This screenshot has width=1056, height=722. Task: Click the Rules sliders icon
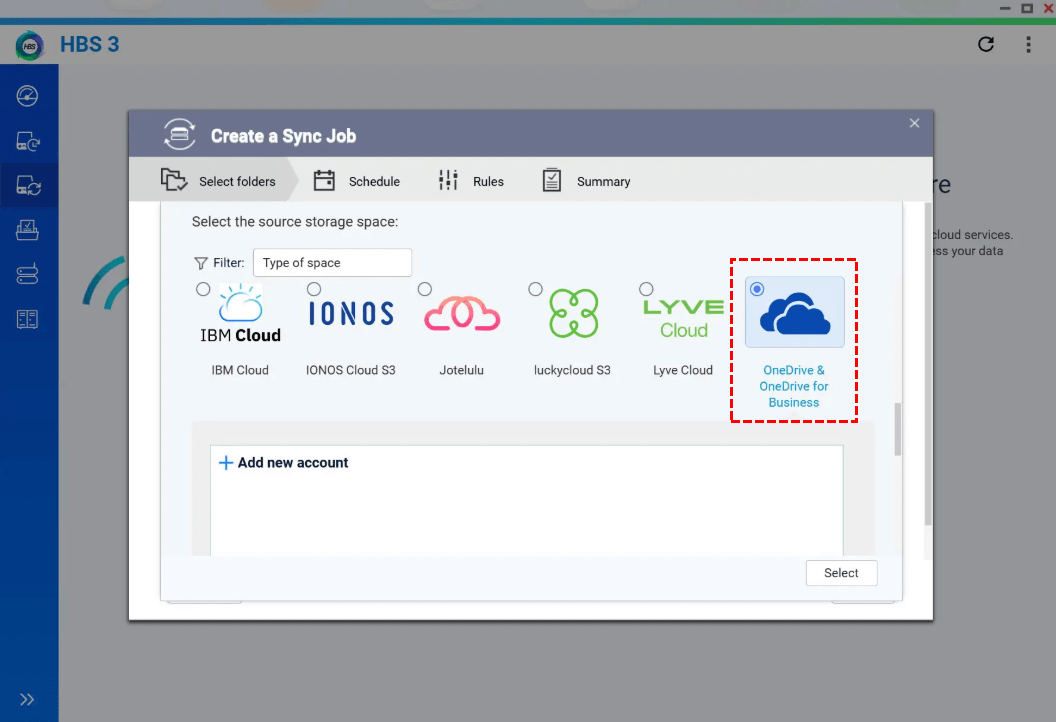(x=448, y=180)
